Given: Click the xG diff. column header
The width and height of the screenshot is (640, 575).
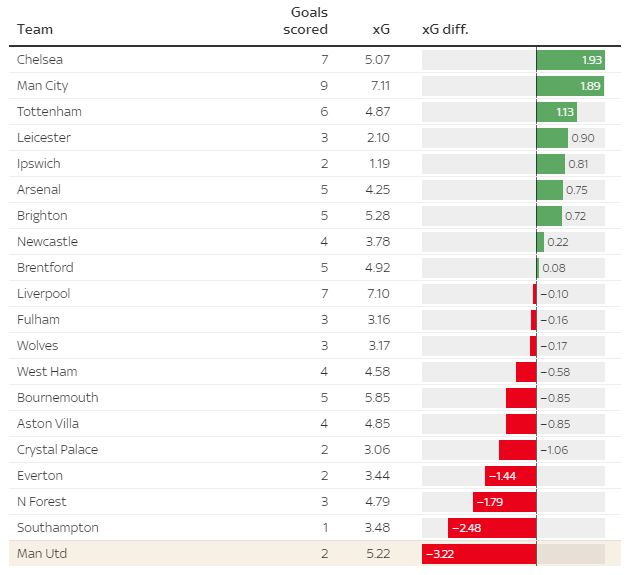Looking at the screenshot, I should tap(445, 29).
